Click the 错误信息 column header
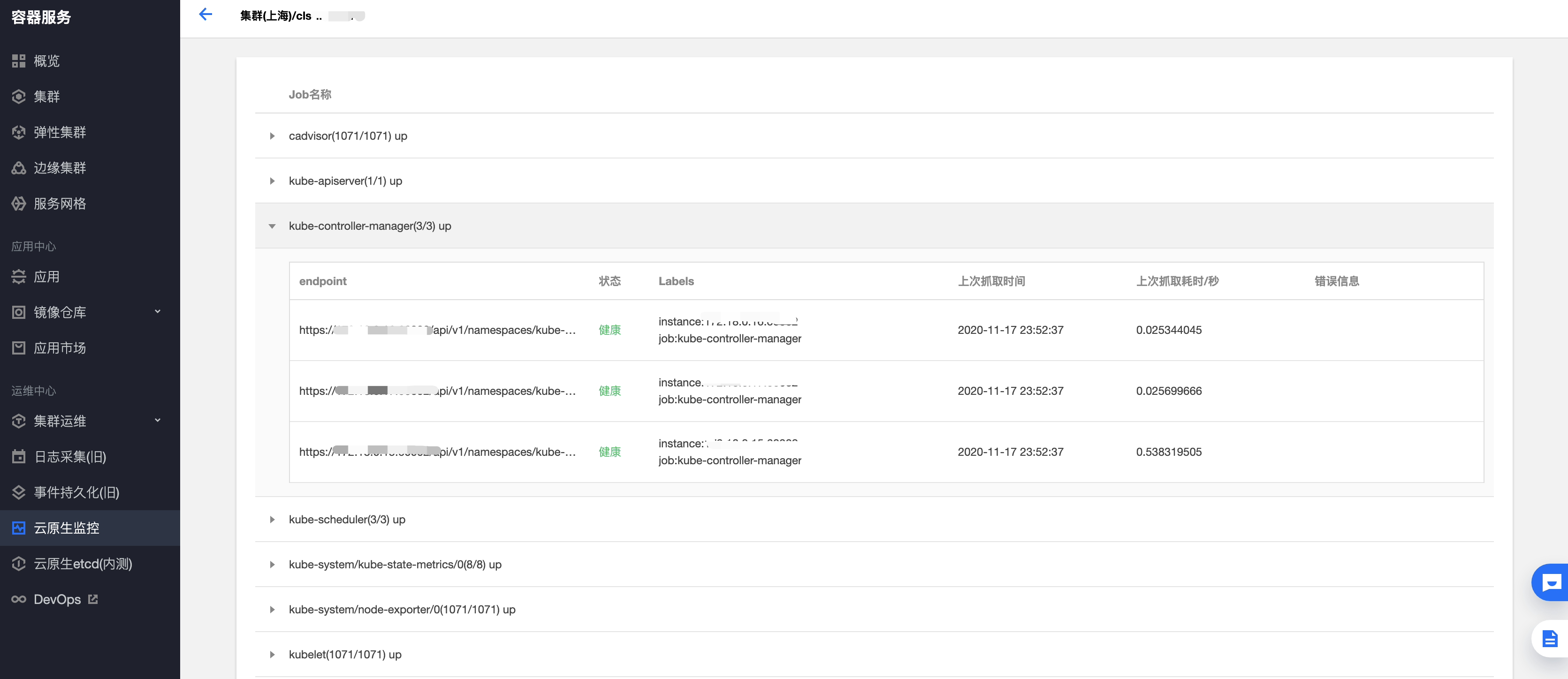 click(1337, 281)
